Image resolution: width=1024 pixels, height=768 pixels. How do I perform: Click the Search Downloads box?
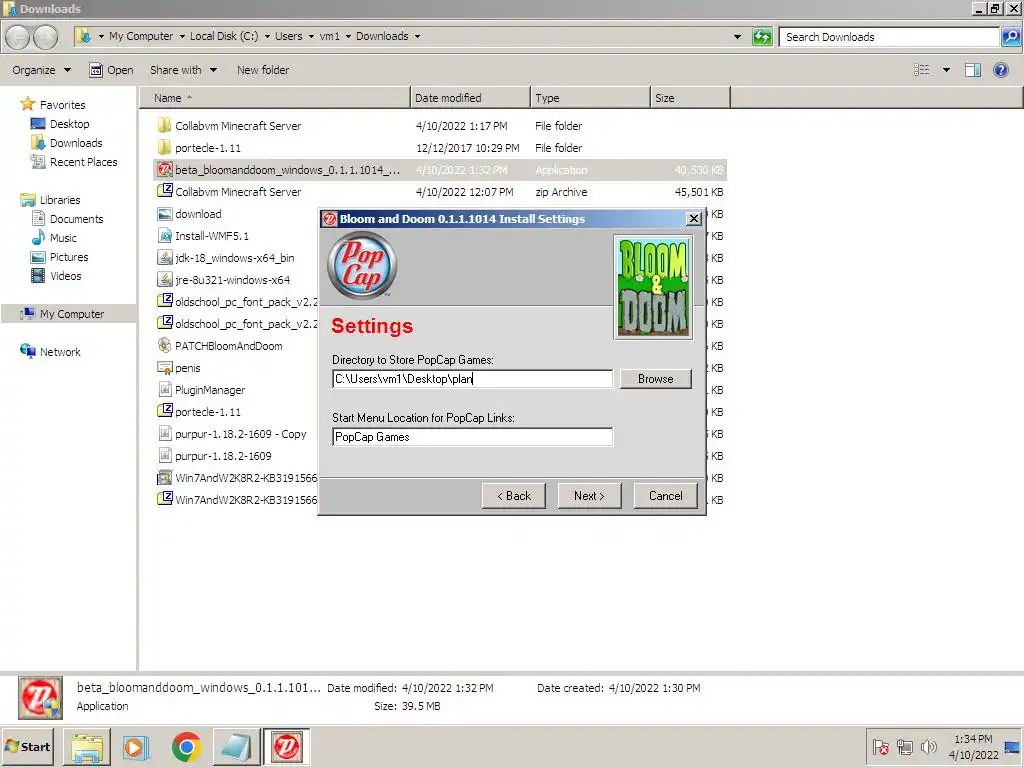tap(888, 37)
